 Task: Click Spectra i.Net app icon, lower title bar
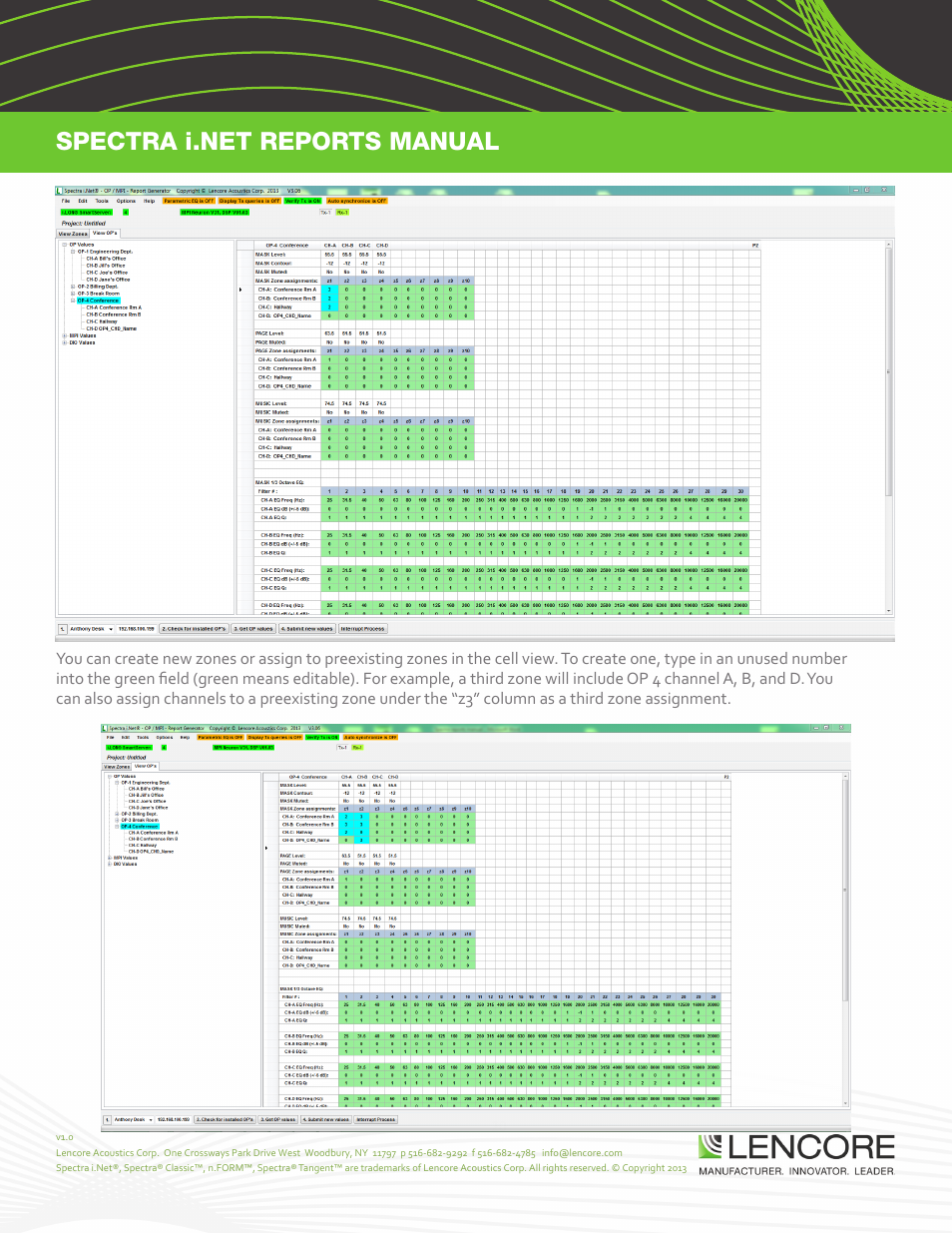(x=105, y=728)
